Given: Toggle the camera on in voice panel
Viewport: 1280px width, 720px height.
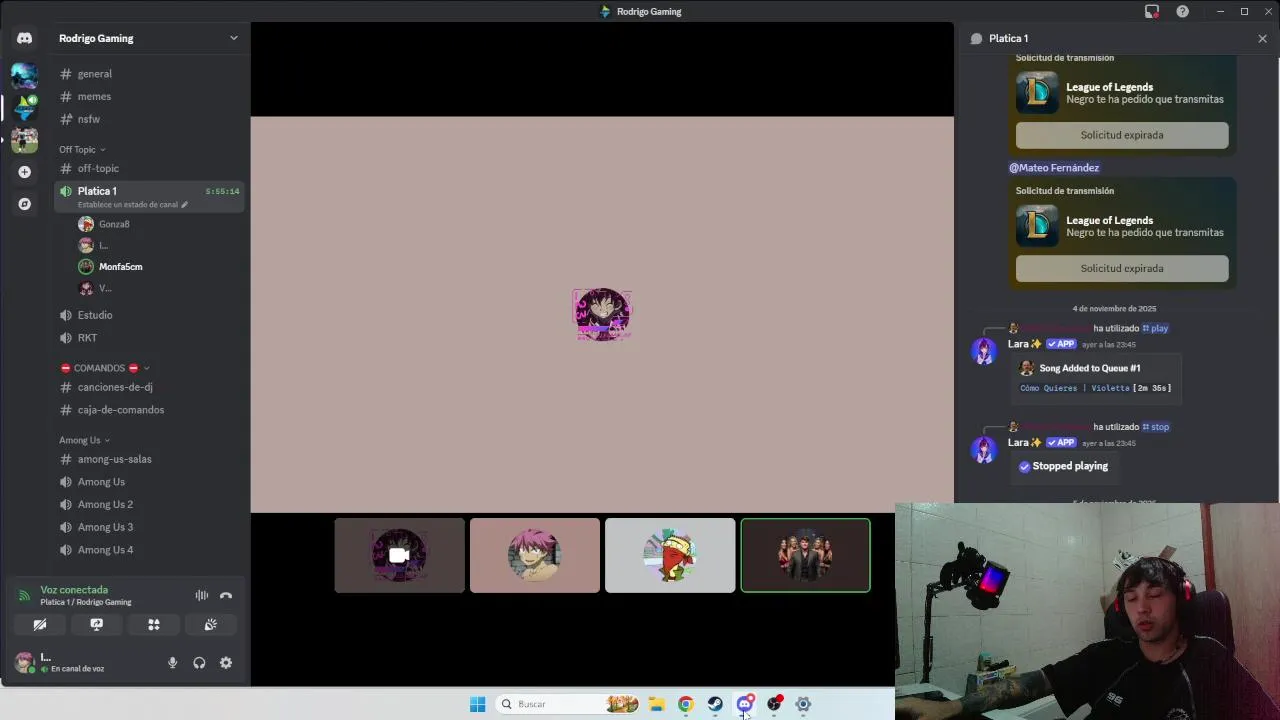Looking at the screenshot, I should pos(40,624).
